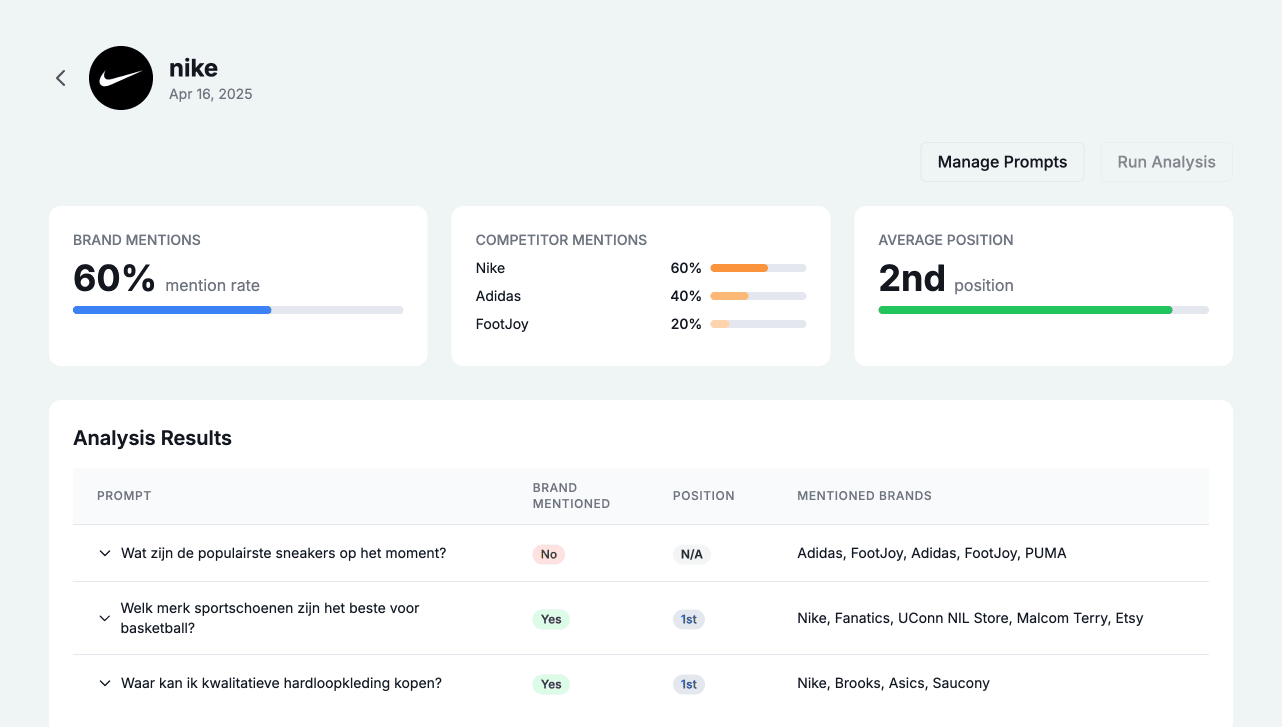Viewport: 1282px width, 727px height.
Task: Select 'Waar kan ik kwalitatieve hardloopkleding kopen?'
Action: tap(281, 683)
